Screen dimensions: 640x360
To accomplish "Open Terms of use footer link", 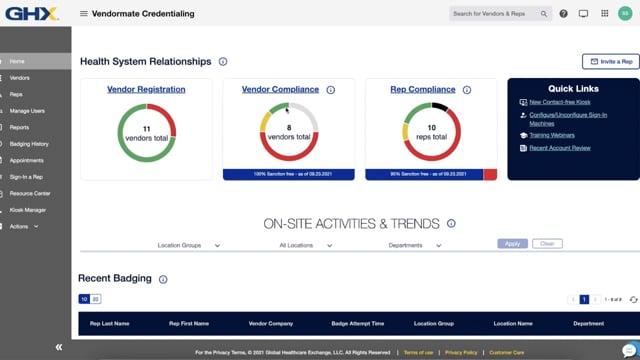I will pyautogui.click(x=418, y=352).
